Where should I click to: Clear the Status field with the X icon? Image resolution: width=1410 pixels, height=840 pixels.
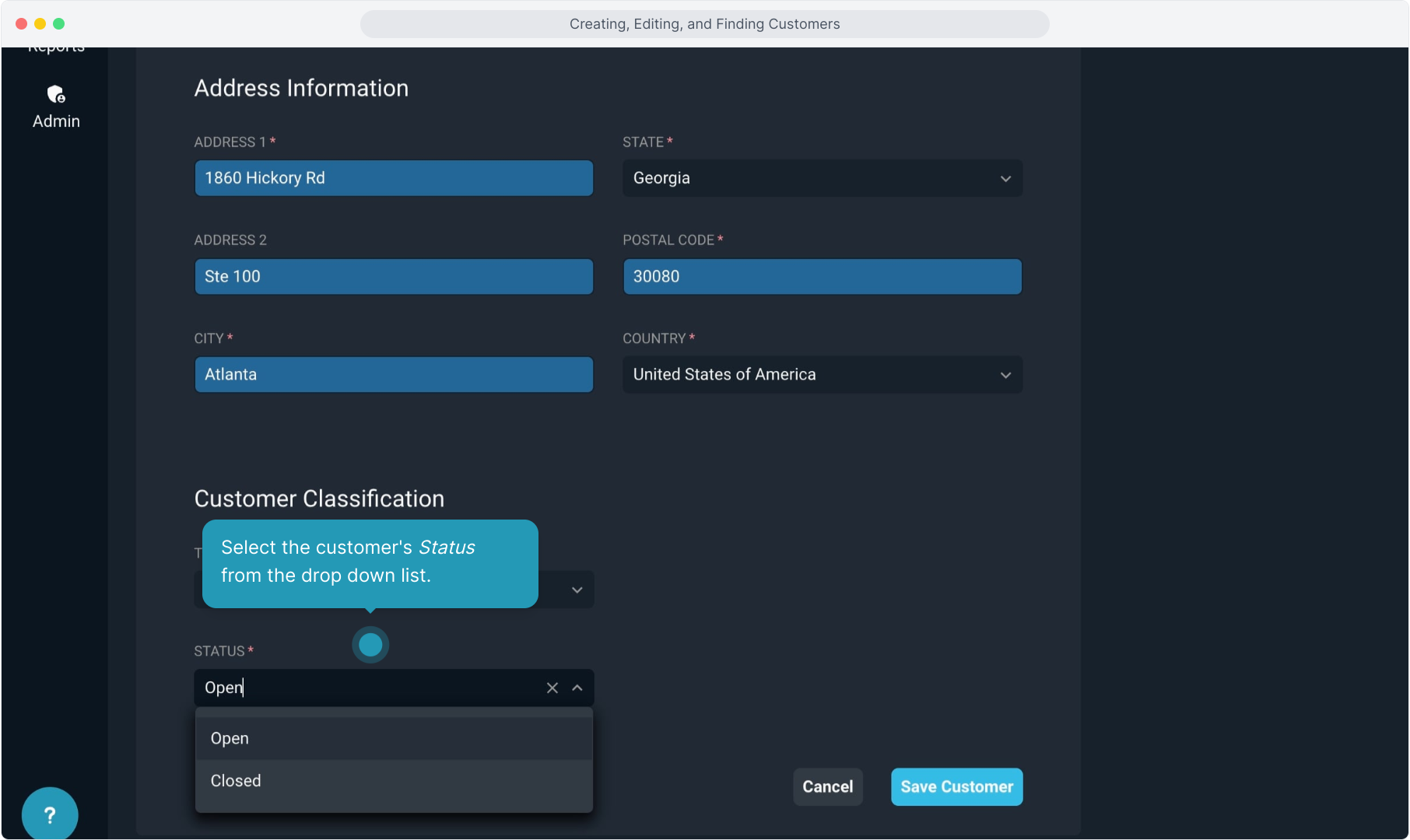552,688
